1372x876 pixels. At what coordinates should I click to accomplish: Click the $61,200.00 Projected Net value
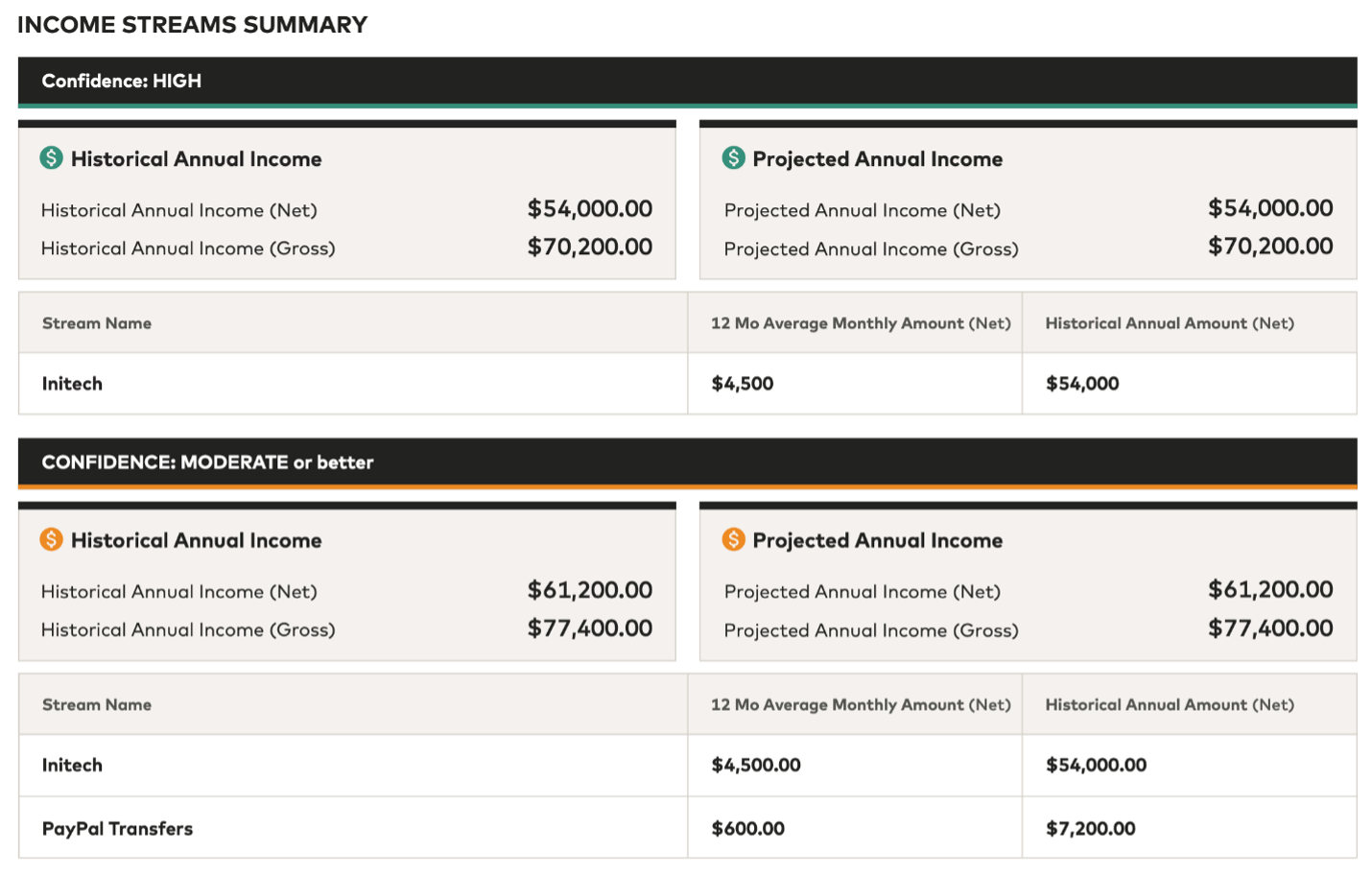tap(1269, 589)
